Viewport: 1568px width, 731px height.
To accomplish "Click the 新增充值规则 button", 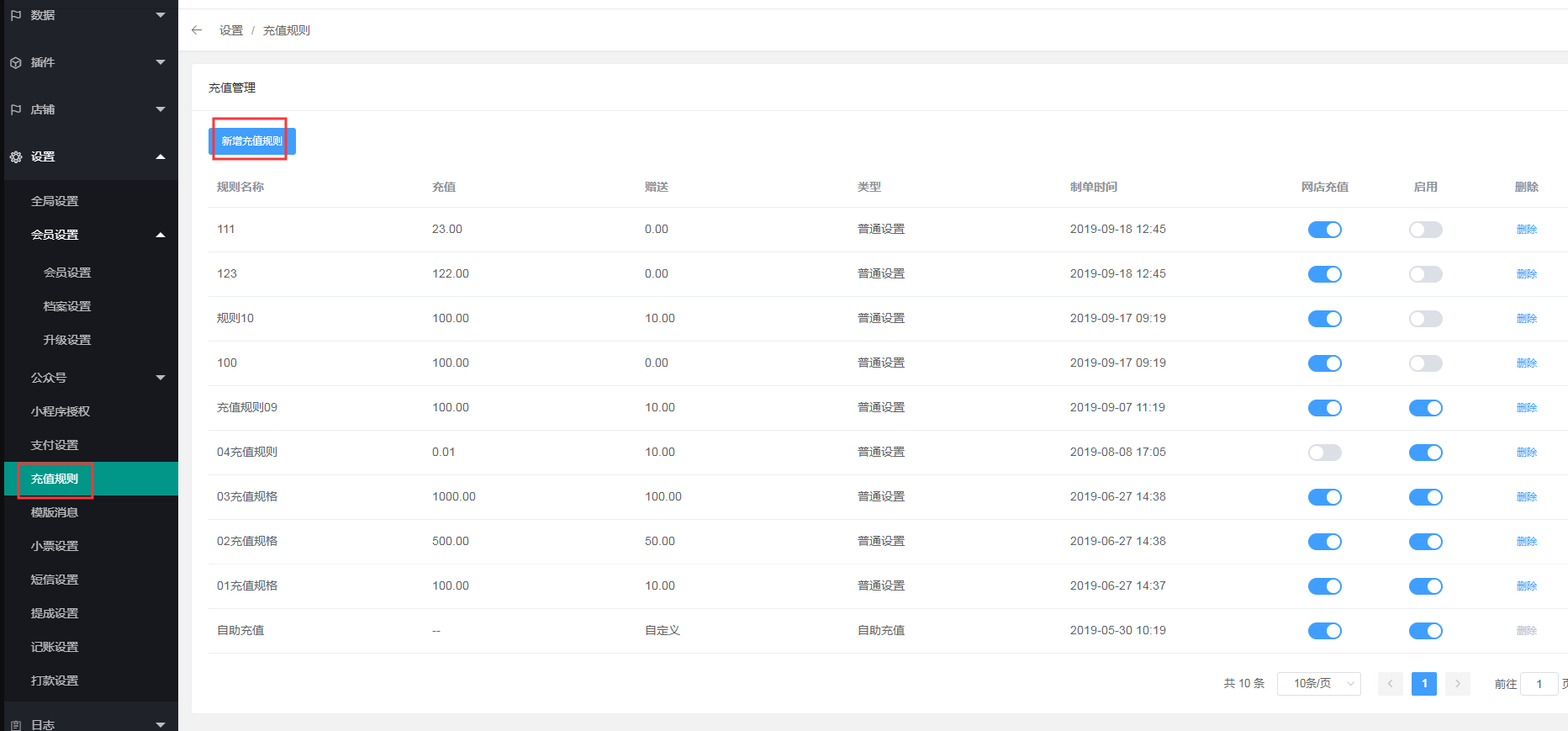I will click(251, 141).
